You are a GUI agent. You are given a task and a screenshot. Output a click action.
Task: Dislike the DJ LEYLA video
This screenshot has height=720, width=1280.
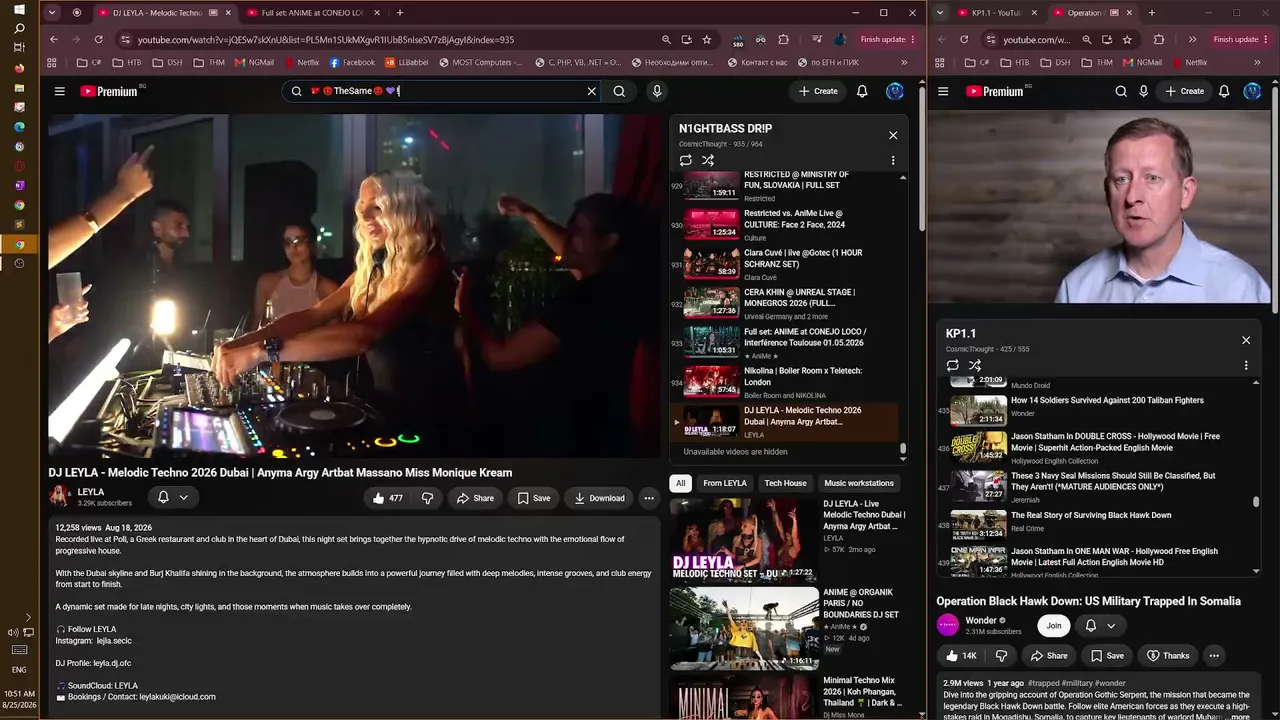[x=427, y=498]
